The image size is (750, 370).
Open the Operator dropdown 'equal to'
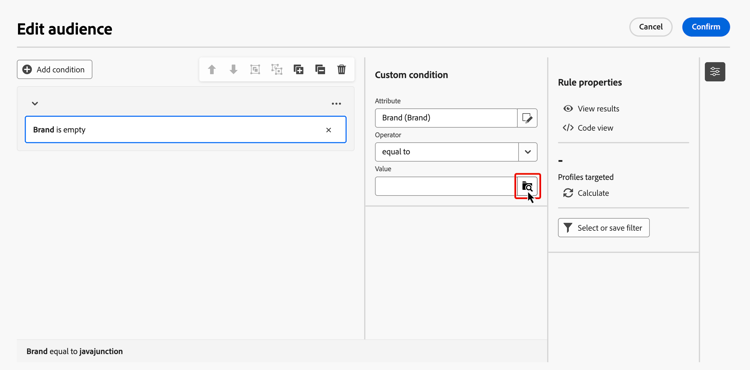456,152
